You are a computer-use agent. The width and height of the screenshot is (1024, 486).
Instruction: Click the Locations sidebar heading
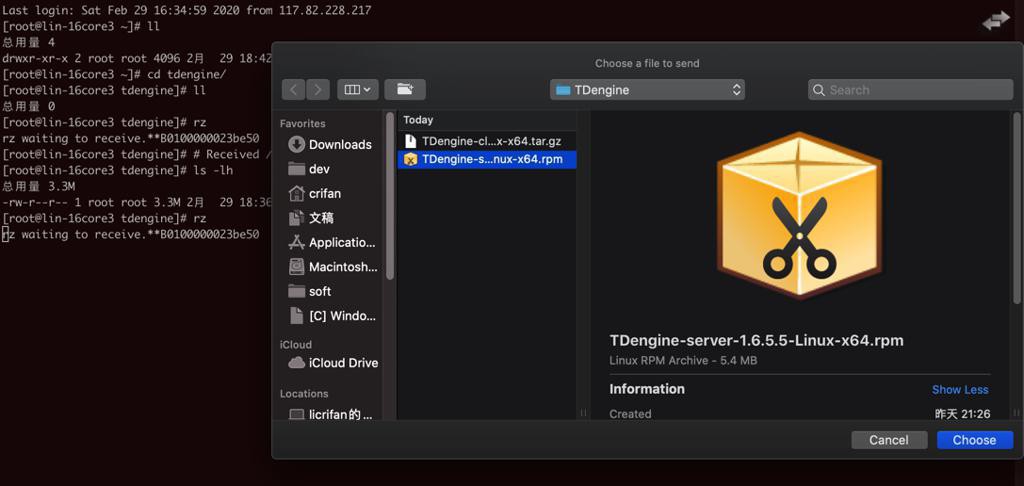(x=304, y=394)
